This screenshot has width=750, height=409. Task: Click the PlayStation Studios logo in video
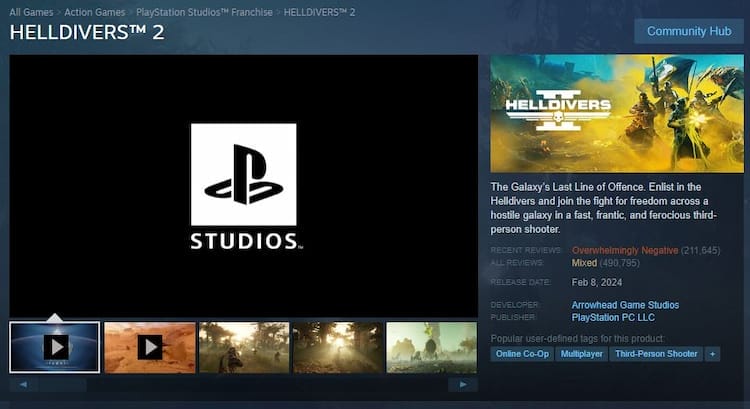point(243,186)
